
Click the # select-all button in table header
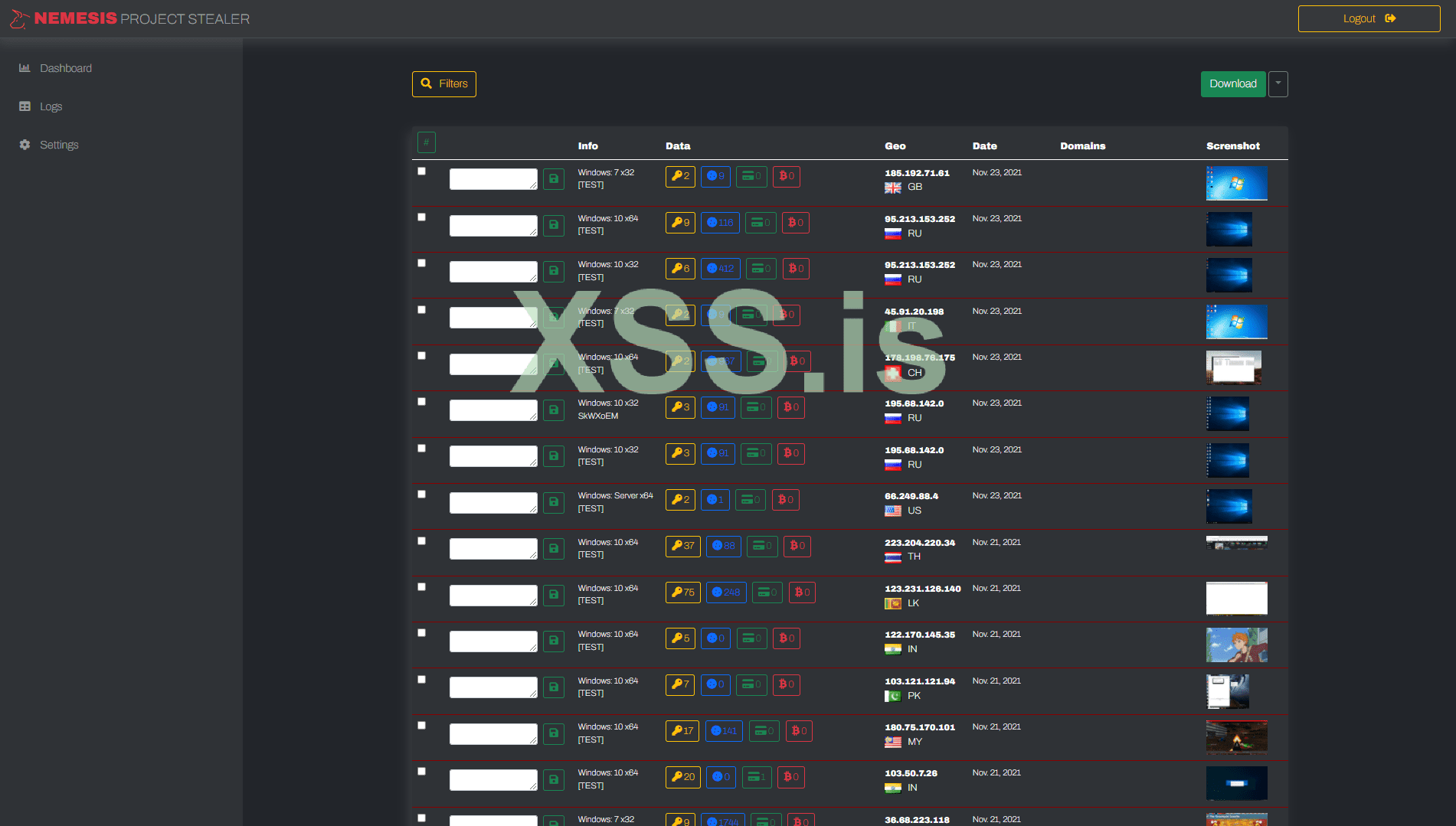tap(427, 142)
